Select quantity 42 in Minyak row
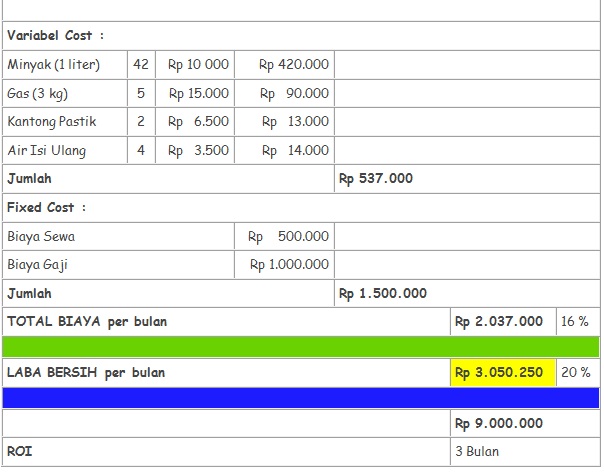Viewport: 604px width, 472px height. point(141,64)
